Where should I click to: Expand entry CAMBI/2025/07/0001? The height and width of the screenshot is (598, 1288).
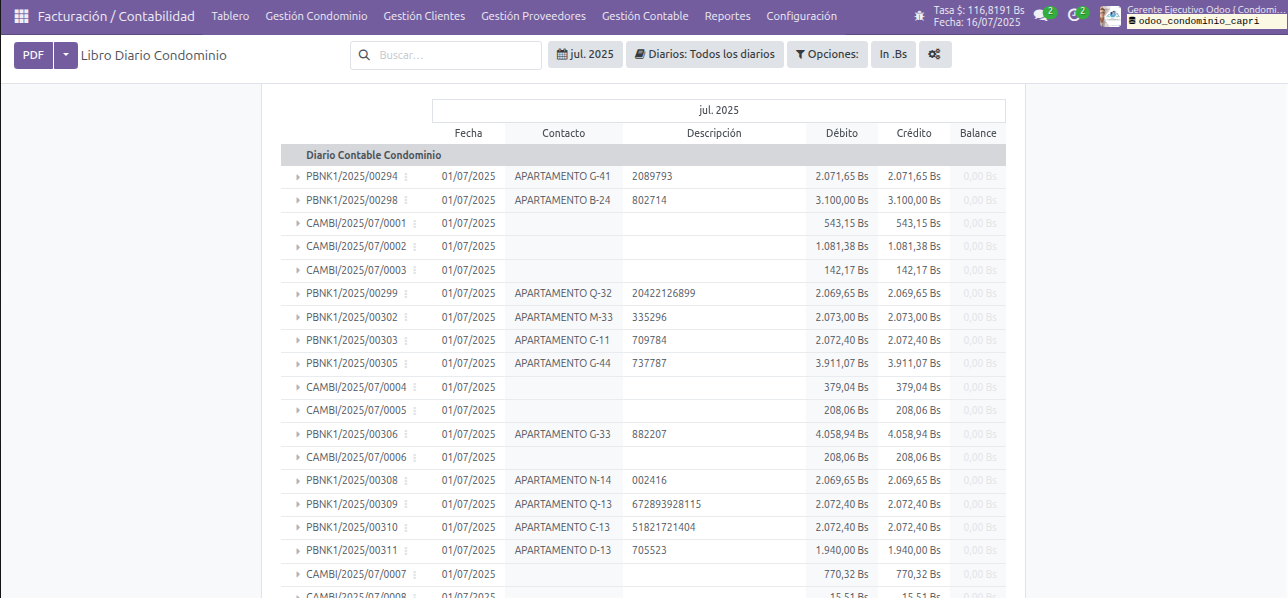tap(297, 223)
